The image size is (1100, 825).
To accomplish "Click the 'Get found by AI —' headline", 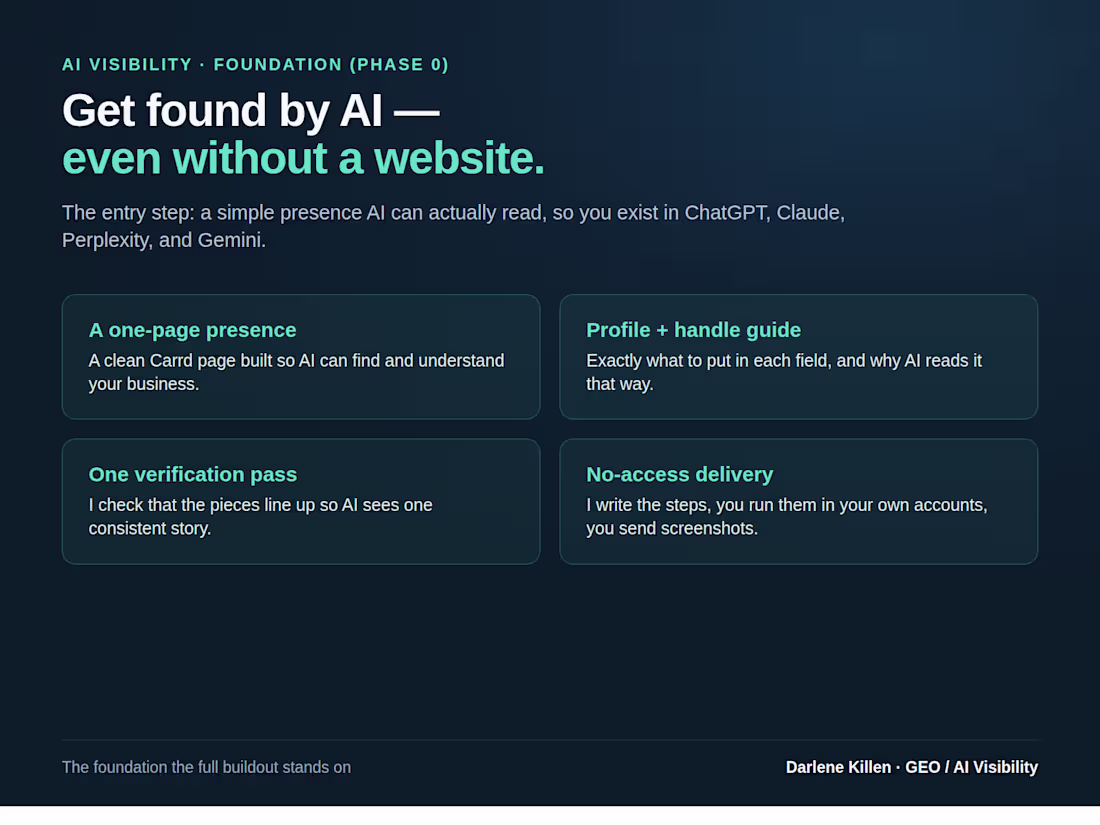I will pos(250,111).
